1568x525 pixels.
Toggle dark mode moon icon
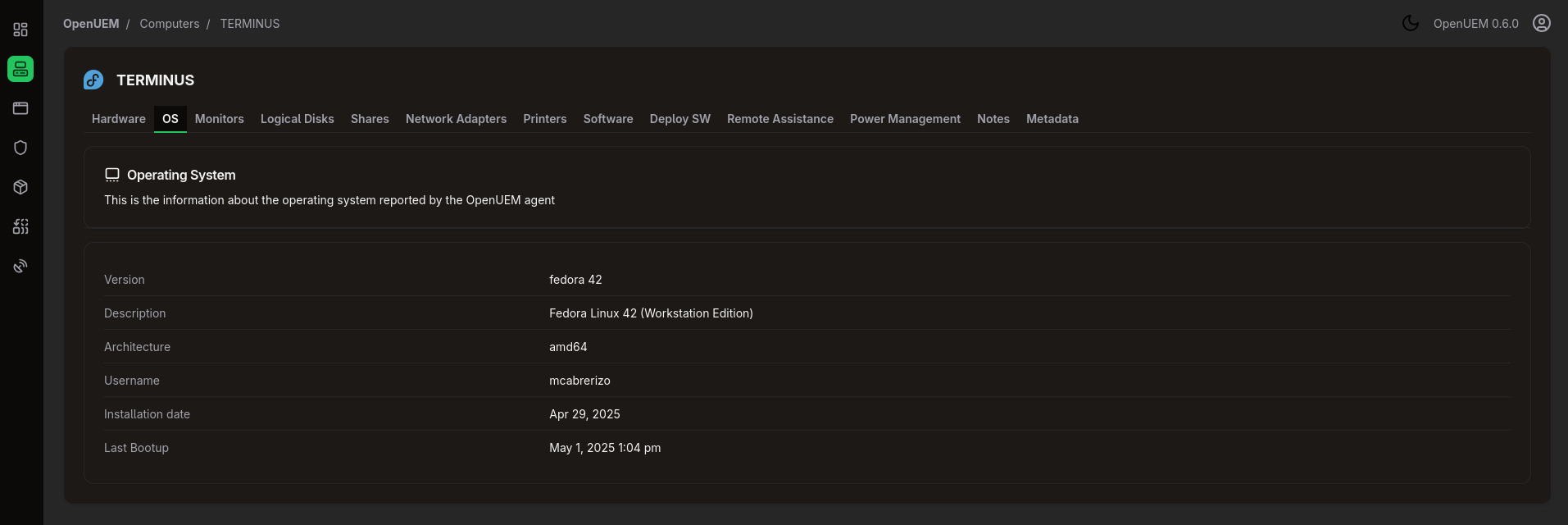[x=1411, y=23]
